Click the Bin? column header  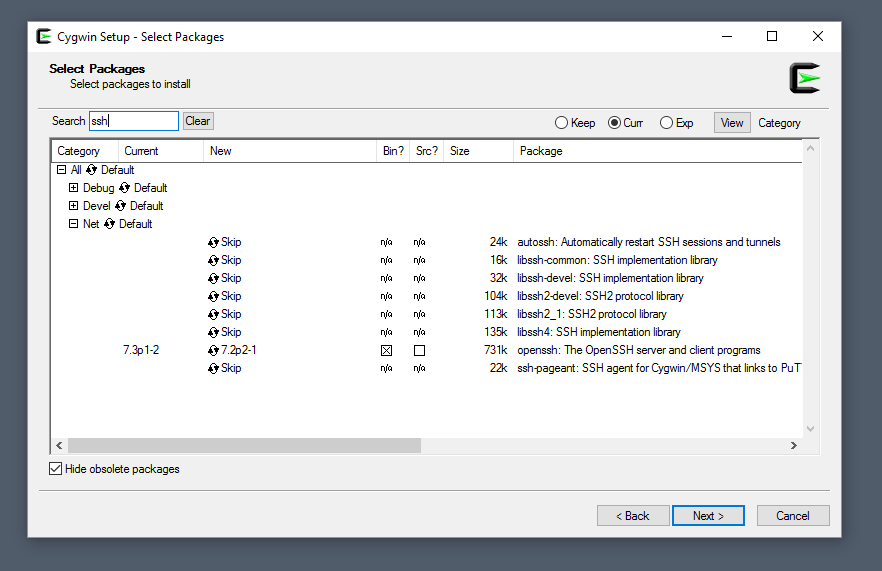[x=393, y=151]
